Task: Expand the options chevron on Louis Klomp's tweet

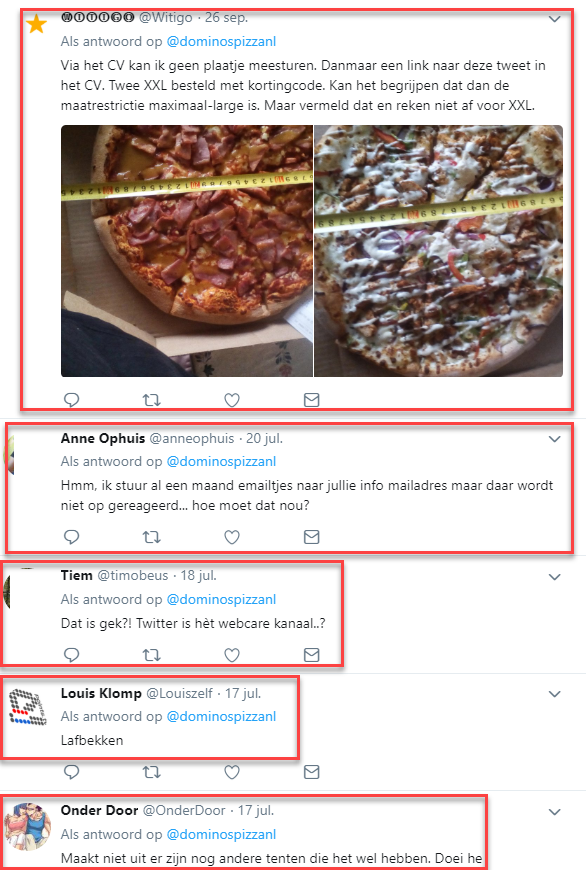Action: (x=554, y=694)
